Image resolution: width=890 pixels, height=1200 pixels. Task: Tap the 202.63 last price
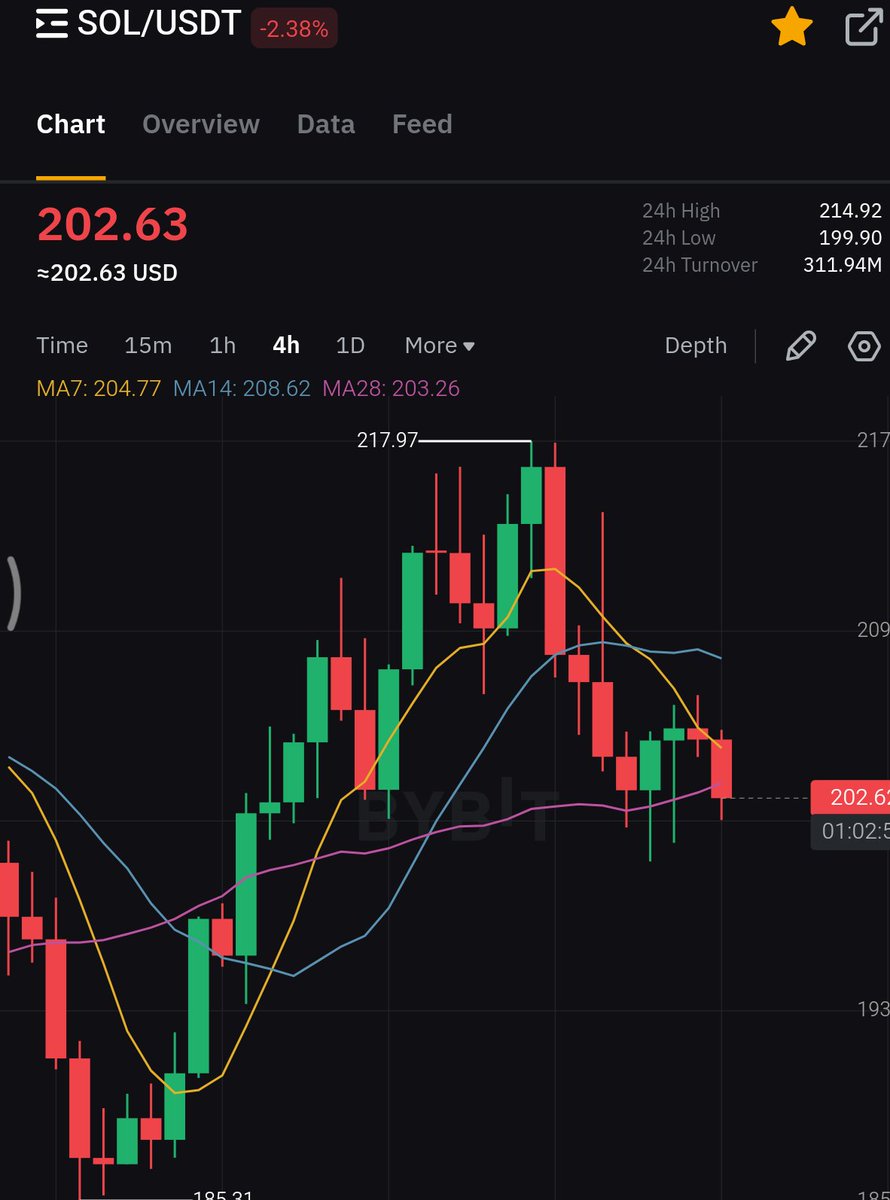point(112,225)
